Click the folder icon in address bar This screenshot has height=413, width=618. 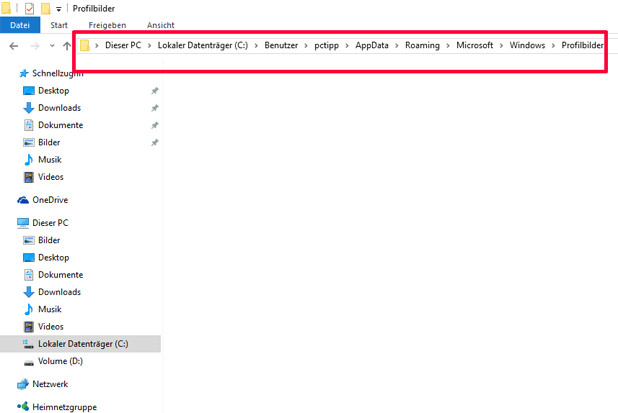pyautogui.click(x=85, y=45)
